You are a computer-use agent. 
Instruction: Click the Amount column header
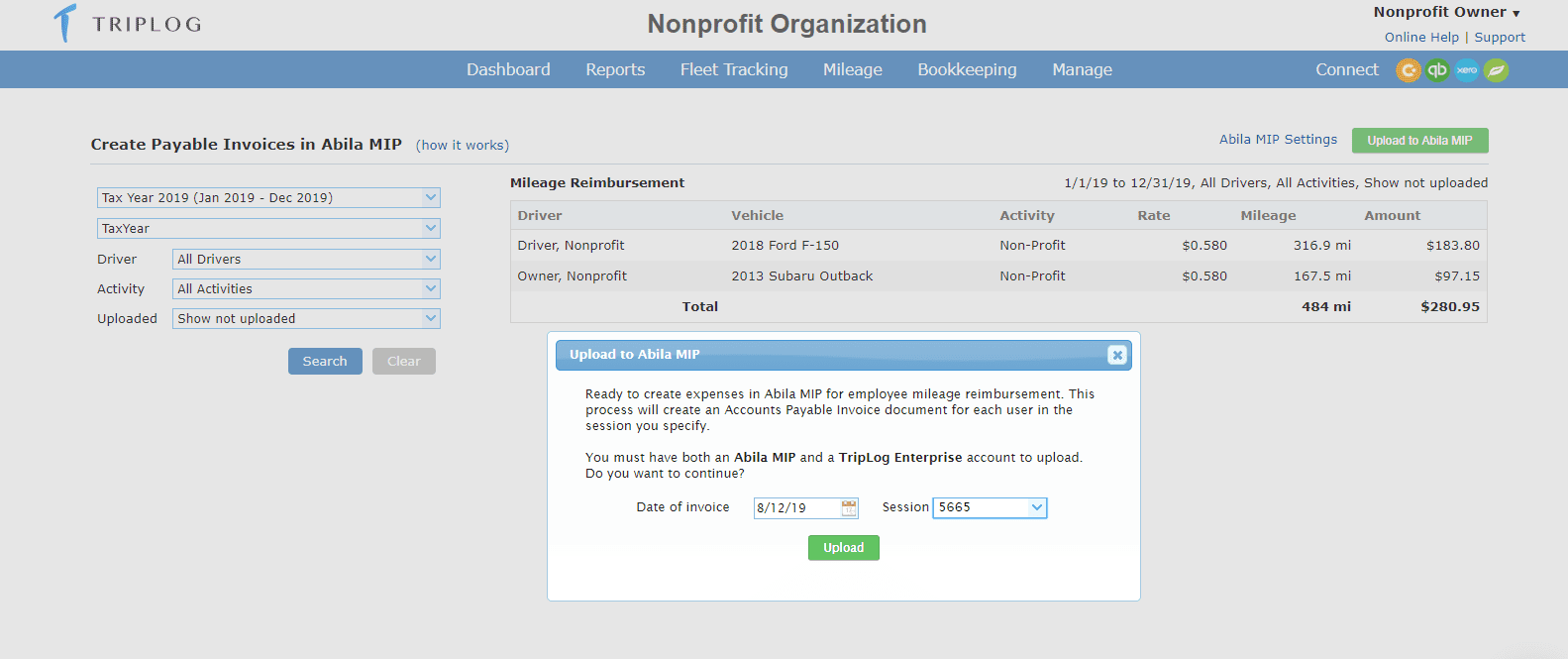tap(1392, 215)
